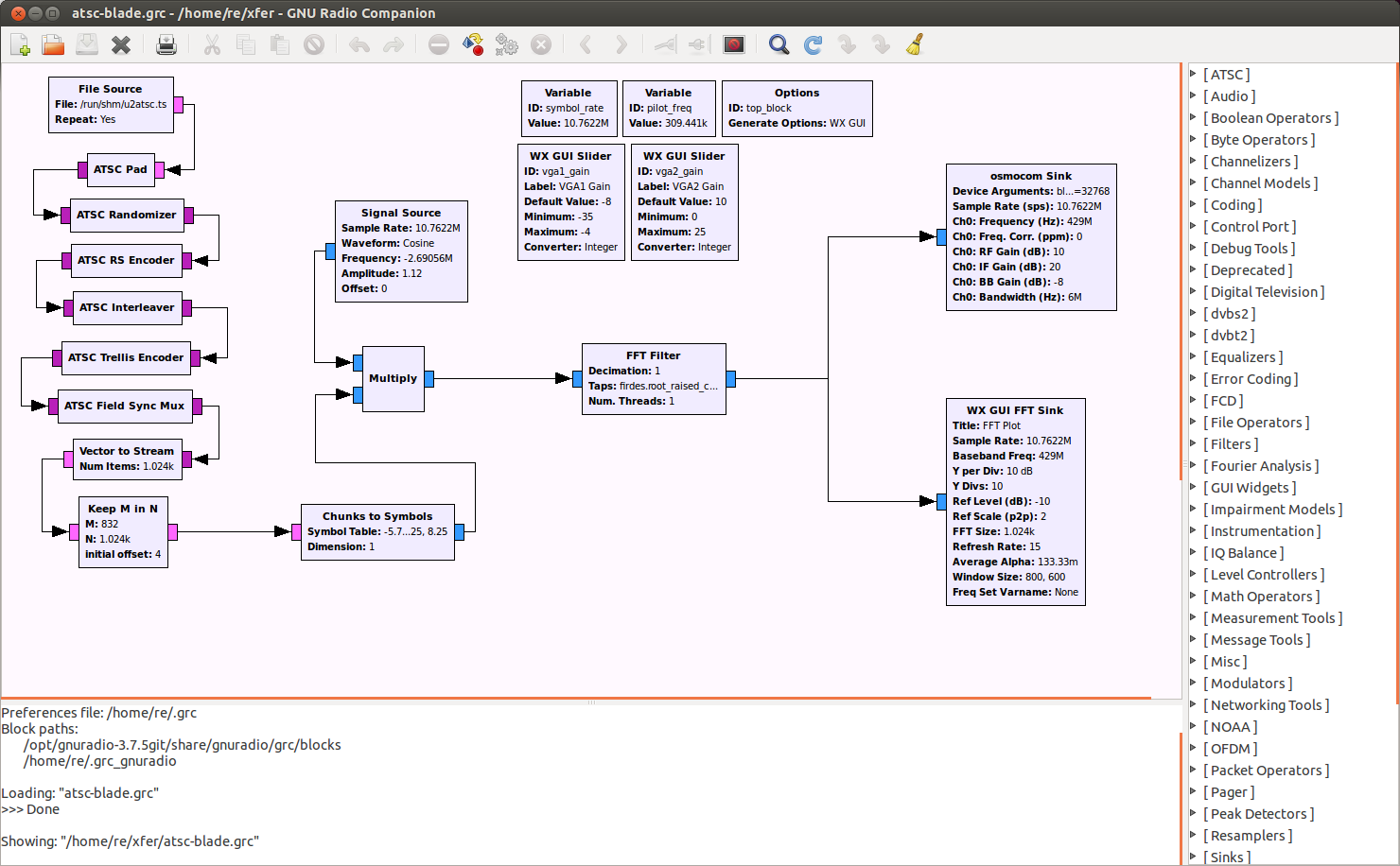Click the Signal Source block
The image size is (1400, 866).
point(401,251)
